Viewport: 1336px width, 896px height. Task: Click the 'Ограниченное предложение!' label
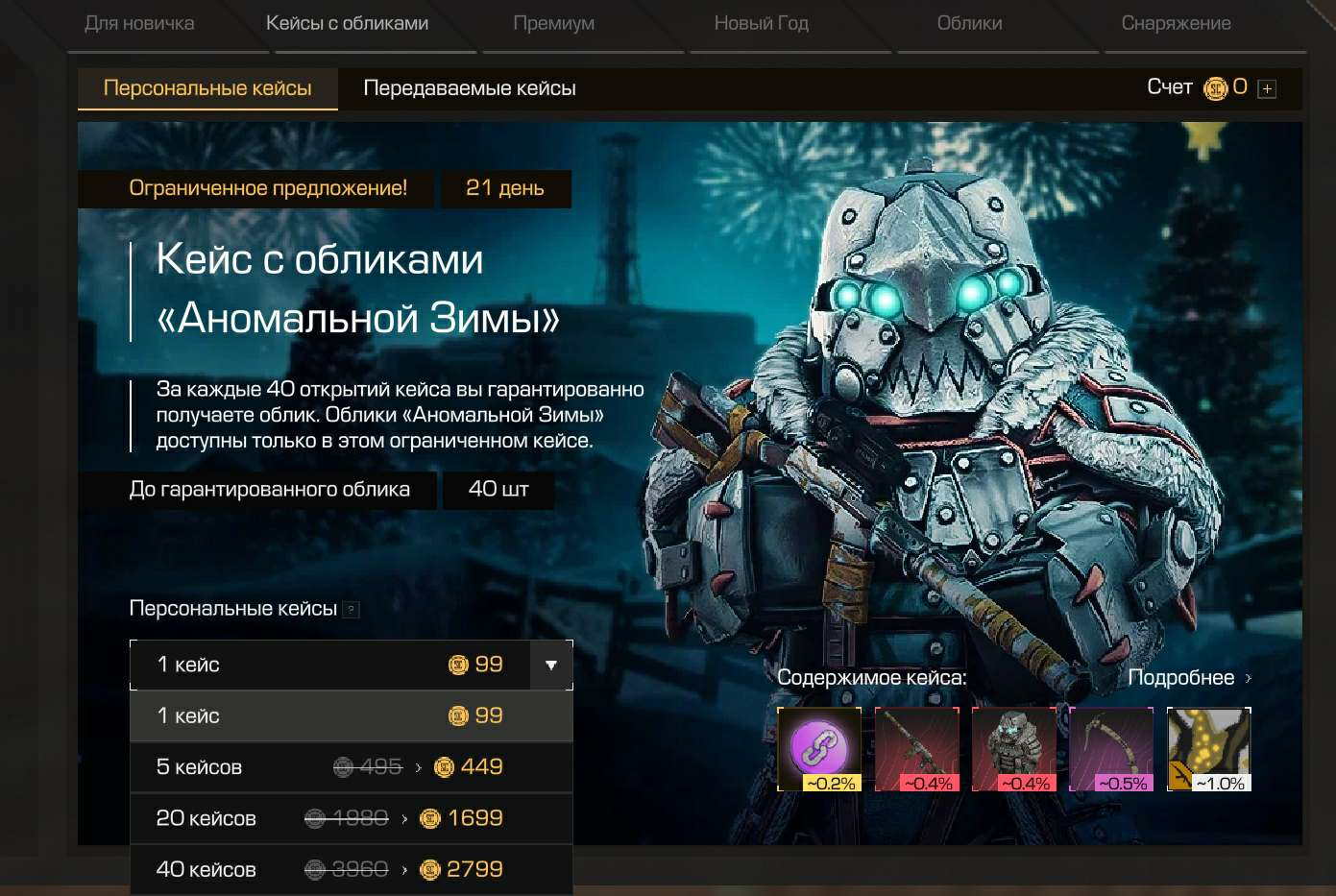tap(268, 188)
